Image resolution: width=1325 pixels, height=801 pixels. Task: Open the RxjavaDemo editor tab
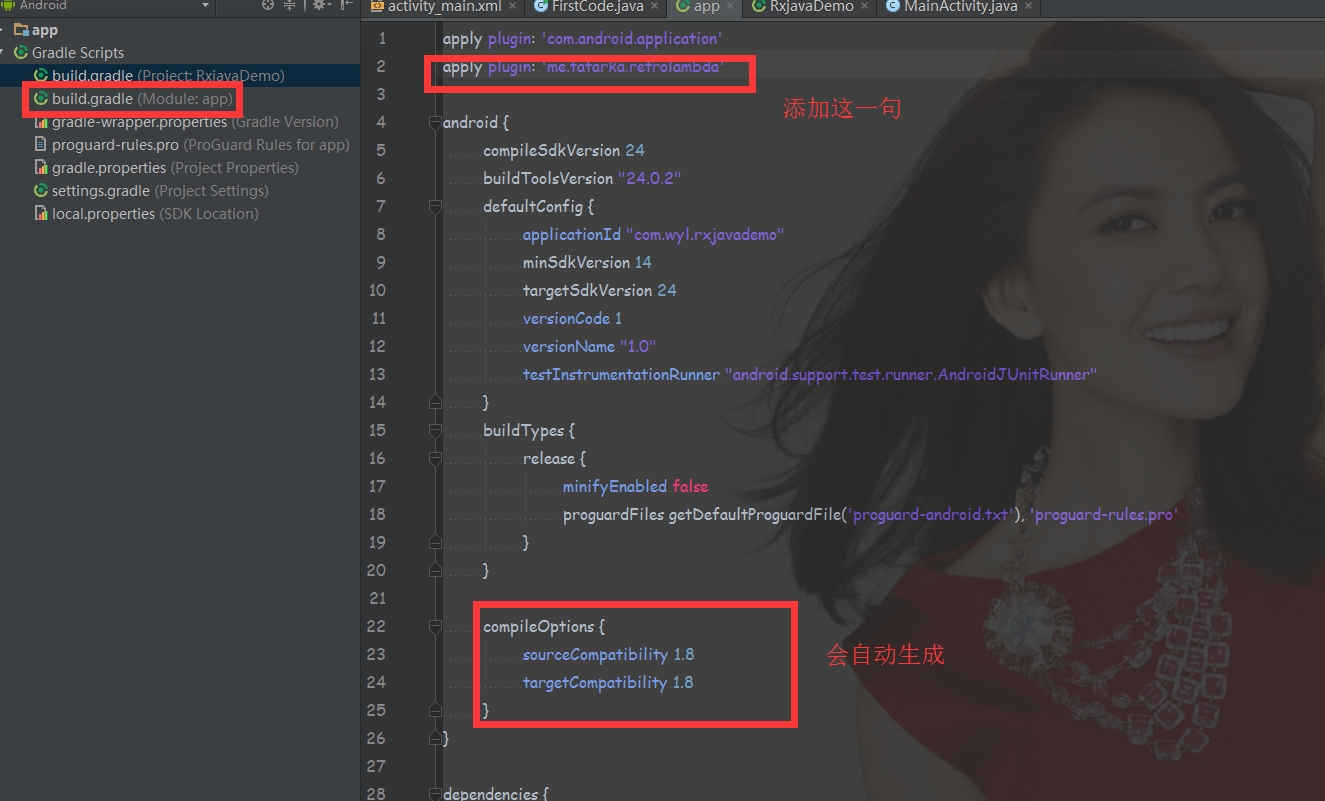coord(811,6)
